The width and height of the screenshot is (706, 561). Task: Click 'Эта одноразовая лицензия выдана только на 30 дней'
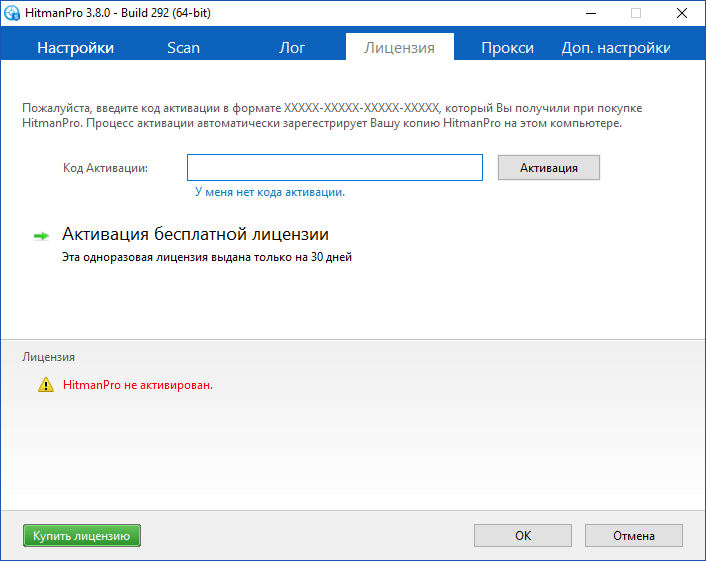click(x=207, y=257)
